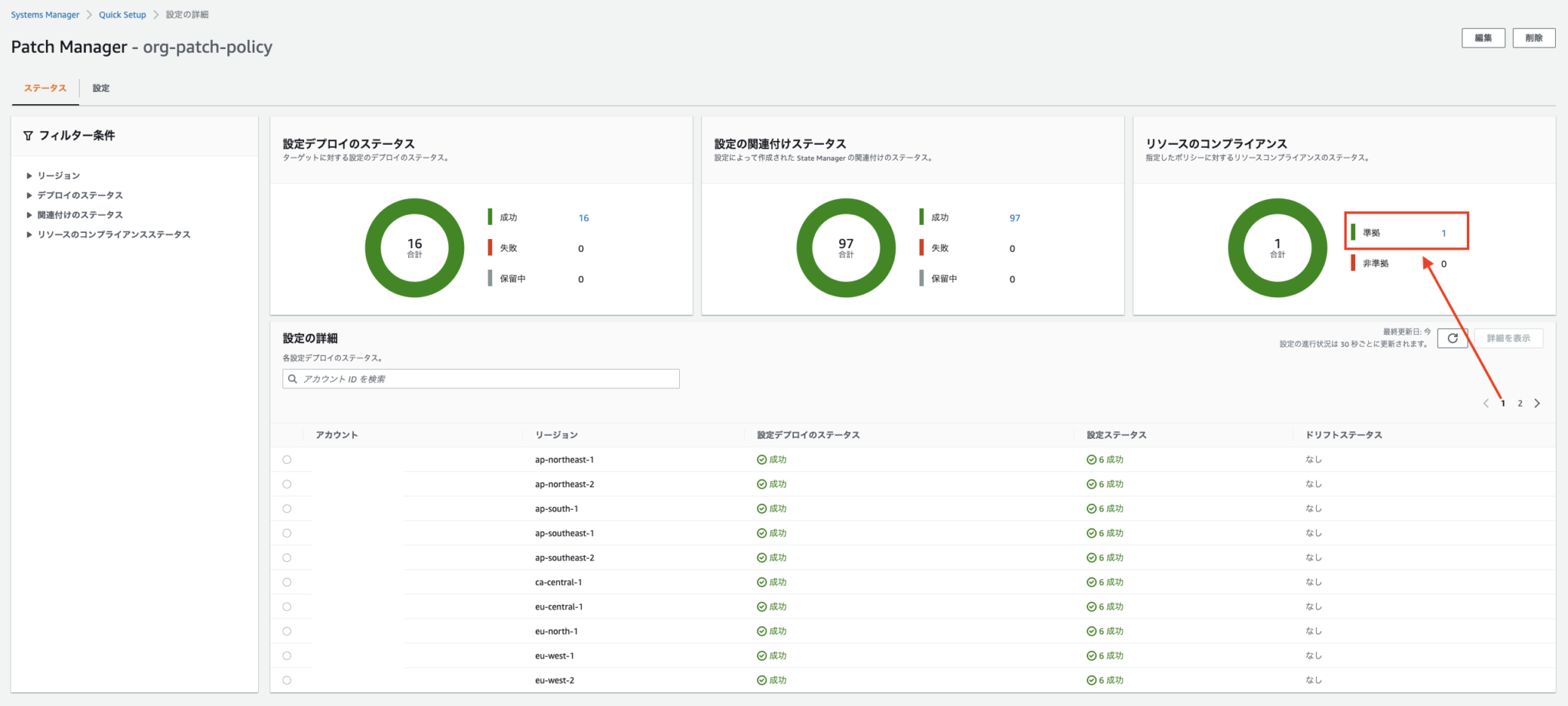Screen dimensions: 1568x706
Task: Open the 準拠 count link showing 1
Action: click(1444, 232)
